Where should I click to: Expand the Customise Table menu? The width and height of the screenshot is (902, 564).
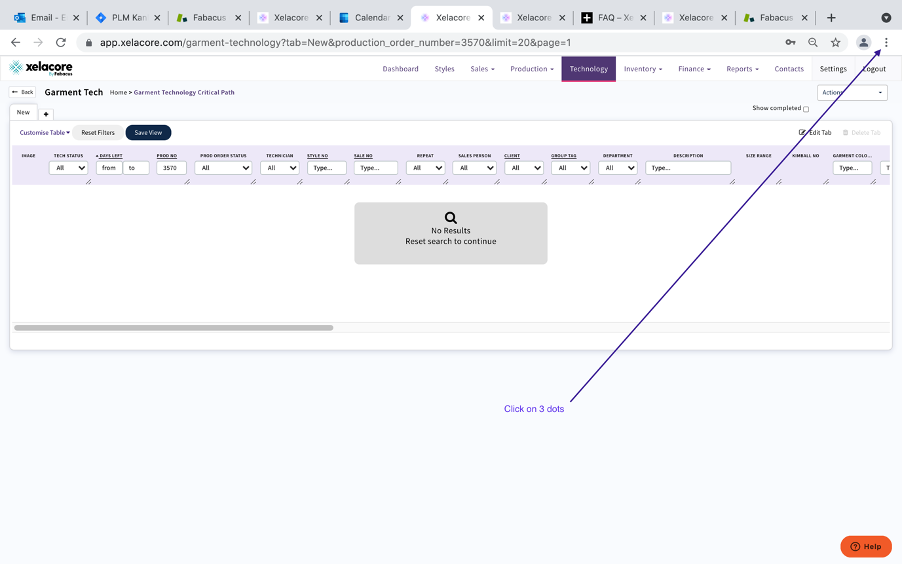tap(44, 132)
